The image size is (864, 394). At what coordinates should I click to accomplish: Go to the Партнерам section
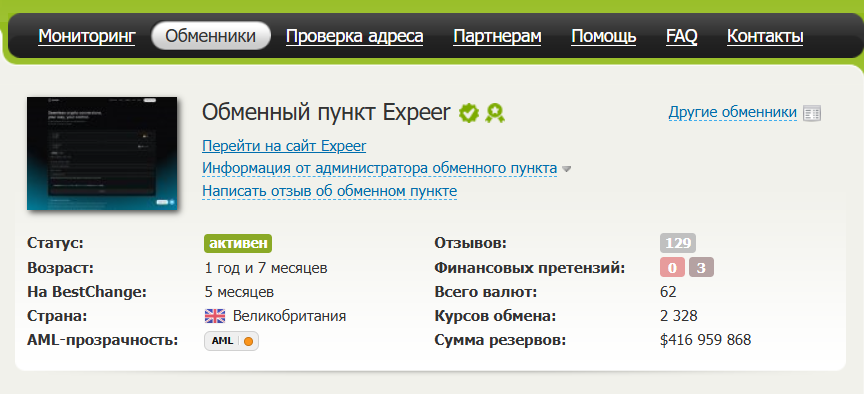[497, 36]
